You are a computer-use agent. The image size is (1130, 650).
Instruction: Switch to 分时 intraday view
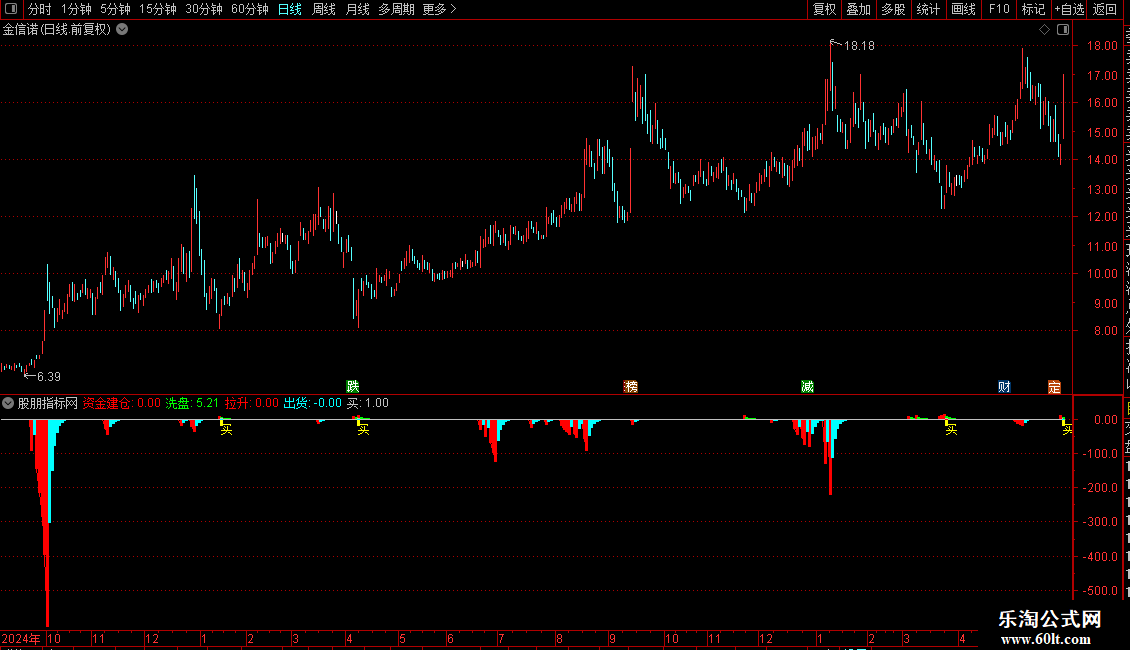click(40, 9)
